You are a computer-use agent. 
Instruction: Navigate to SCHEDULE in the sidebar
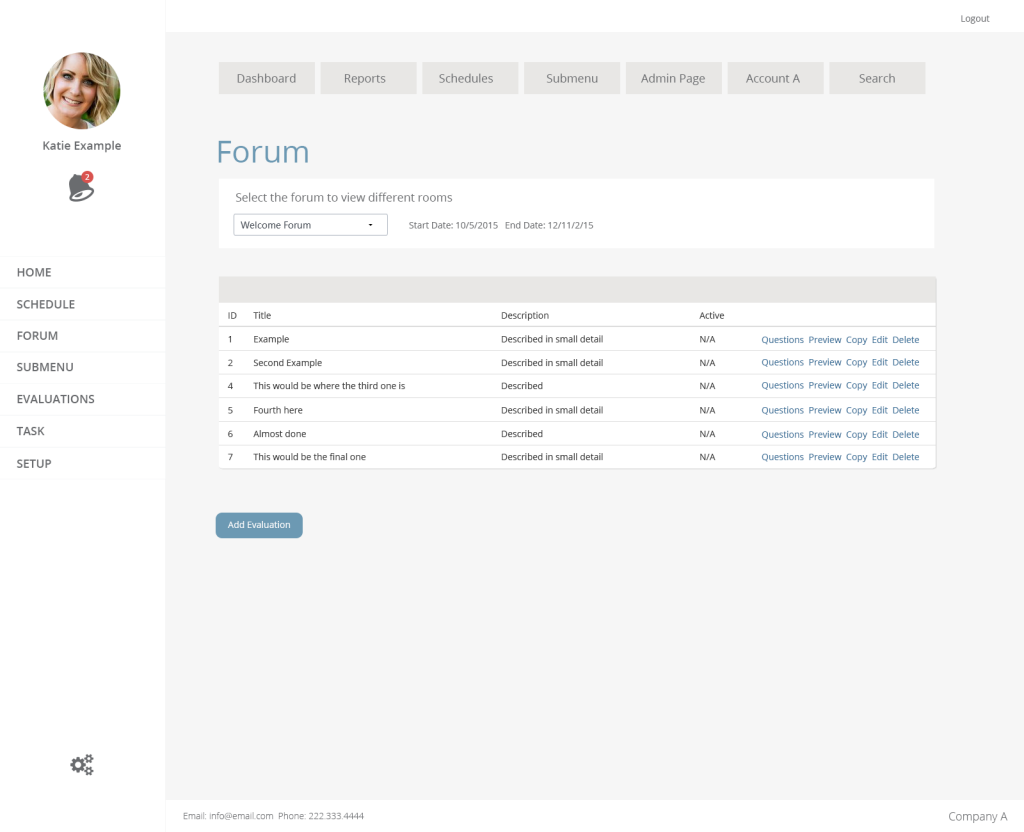pos(46,304)
